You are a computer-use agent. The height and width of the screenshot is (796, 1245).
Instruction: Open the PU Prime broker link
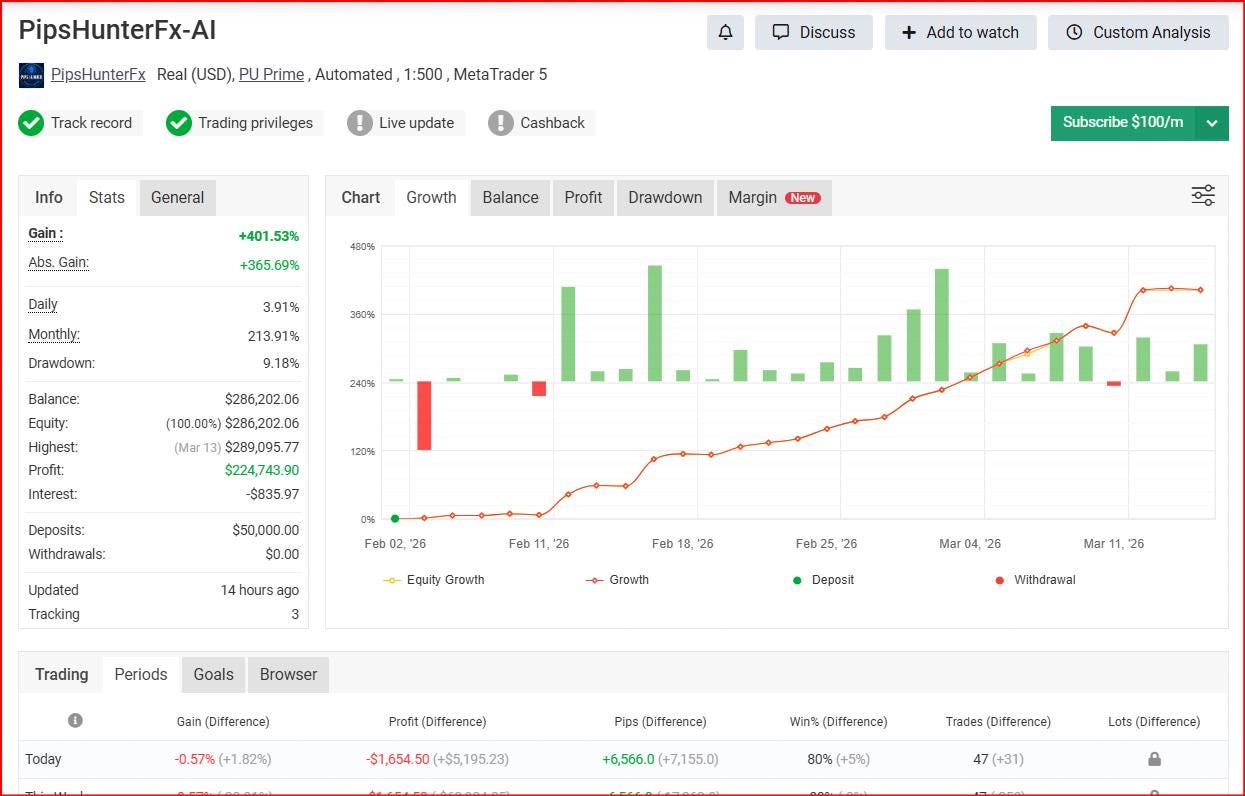click(271, 75)
